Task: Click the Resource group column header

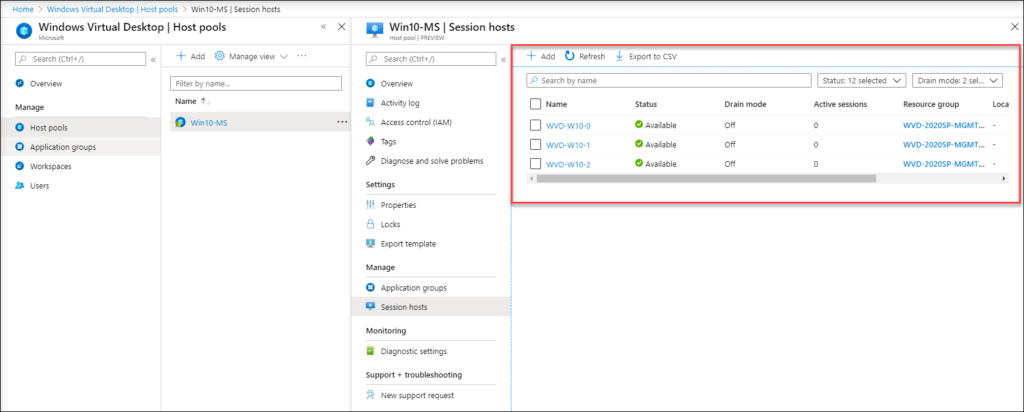Action: [931, 104]
